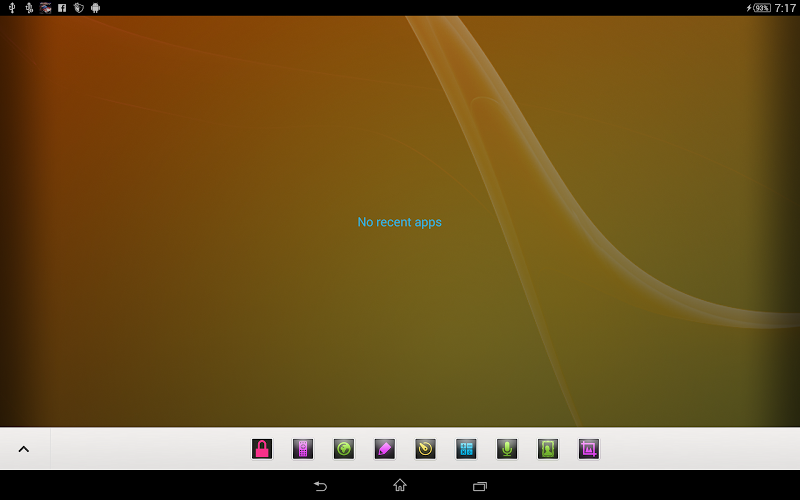Tap the 7:17 clock
Viewport: 800px width, 500px height.
point(785,8)
